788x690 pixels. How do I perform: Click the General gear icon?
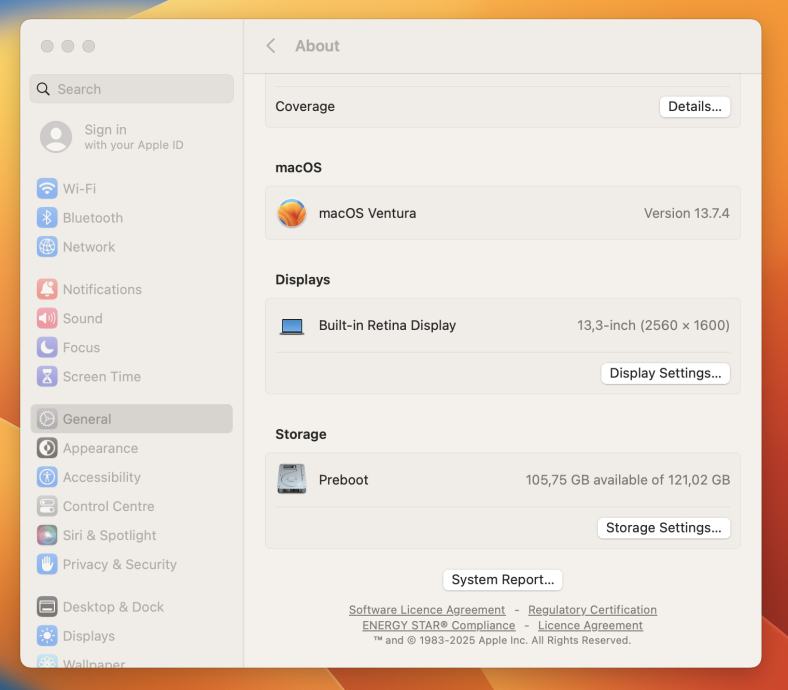pos(47,419)
